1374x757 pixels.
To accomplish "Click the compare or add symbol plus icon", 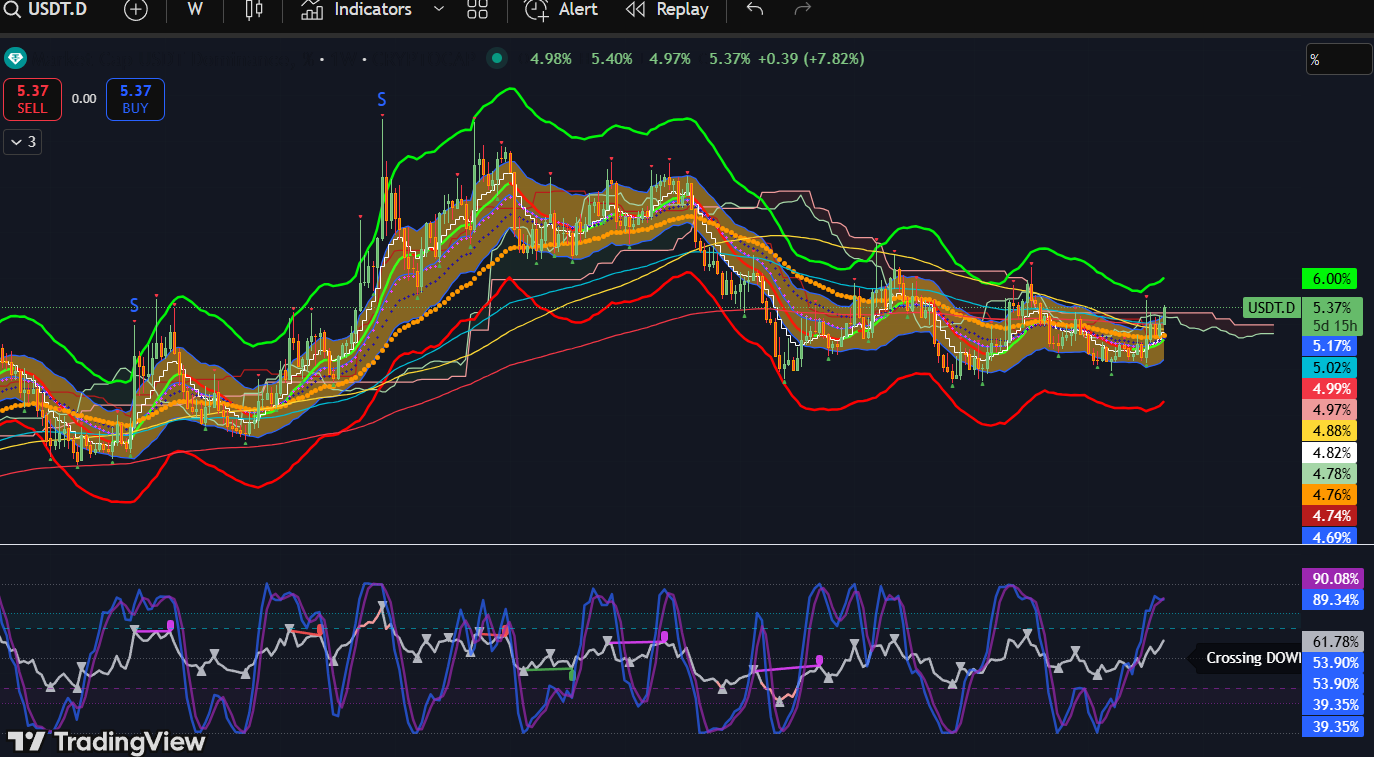I will coord(135,10).
